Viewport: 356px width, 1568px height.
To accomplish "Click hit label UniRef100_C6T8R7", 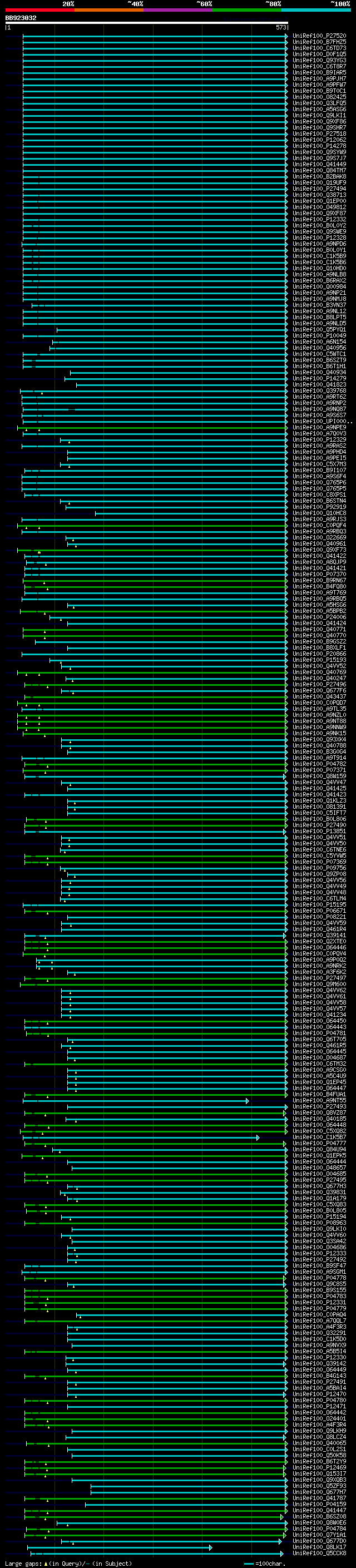I will click(x=319, y=66).
